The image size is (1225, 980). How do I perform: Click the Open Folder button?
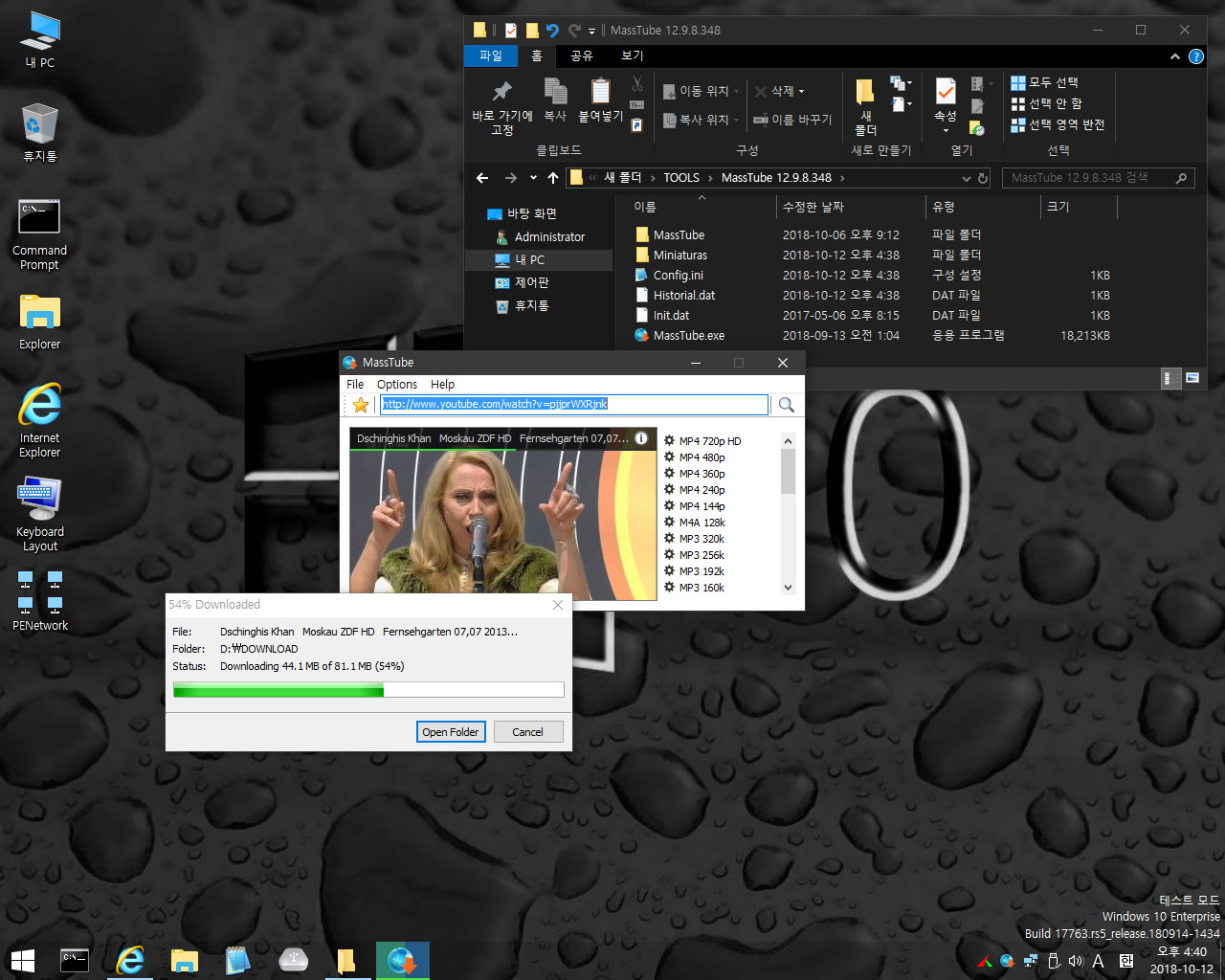(x=451, y=732)
